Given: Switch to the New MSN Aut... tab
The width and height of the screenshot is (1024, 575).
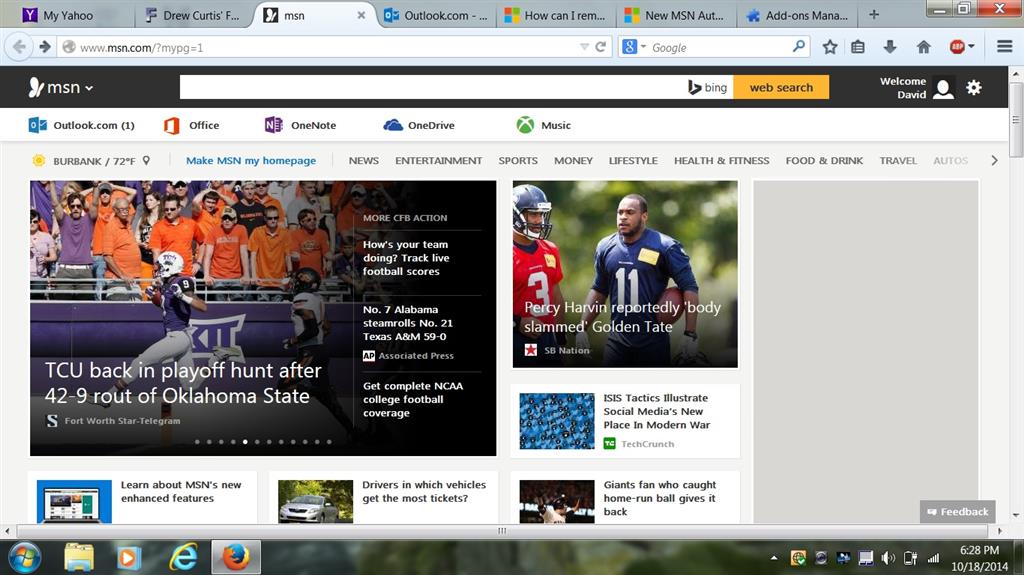Looking at the screenshot, I should click(x=676, y=15).
